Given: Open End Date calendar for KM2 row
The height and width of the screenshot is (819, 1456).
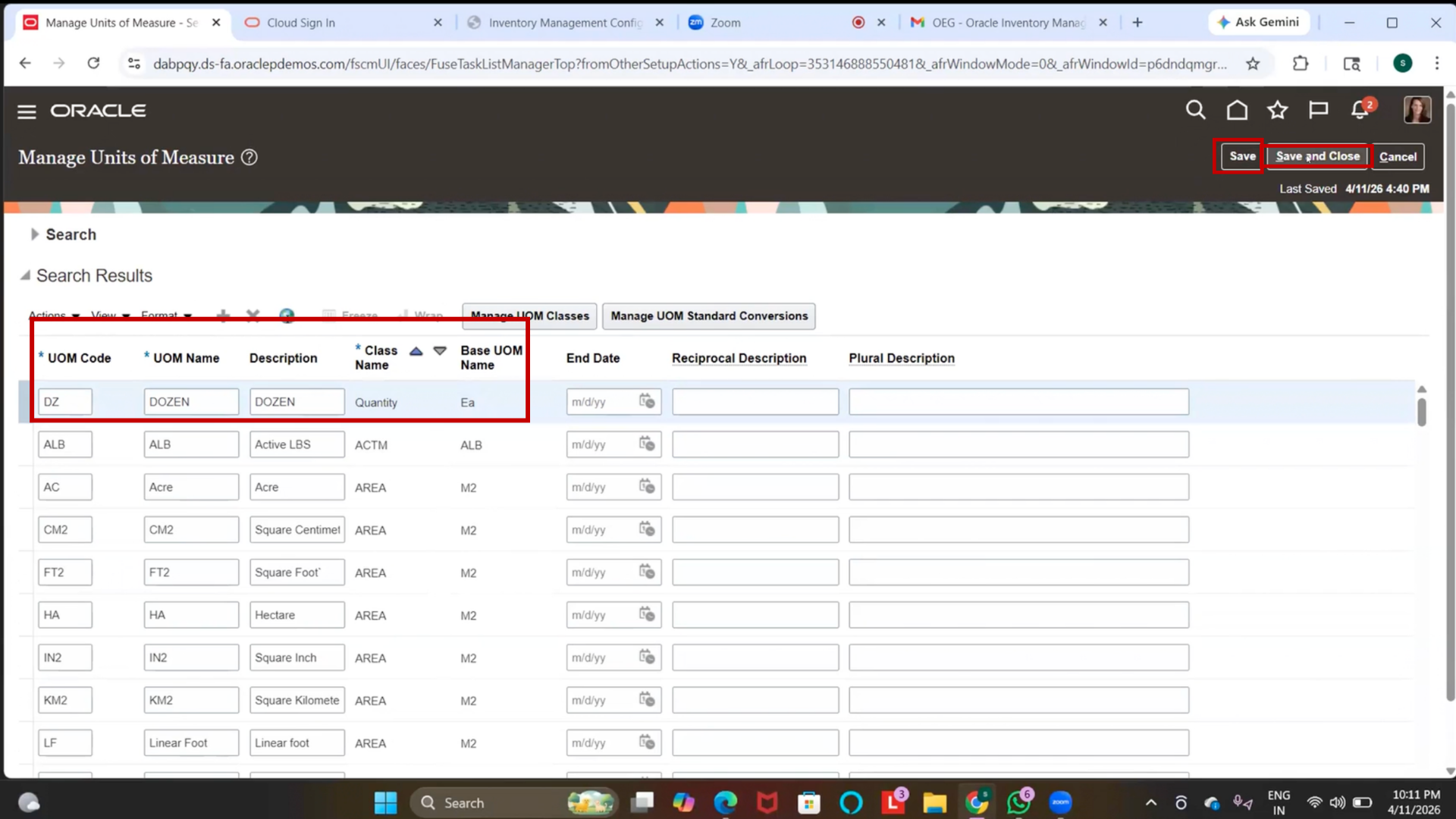Looking at the screenshot, I should pyautogui.click(x=647, y=699).
